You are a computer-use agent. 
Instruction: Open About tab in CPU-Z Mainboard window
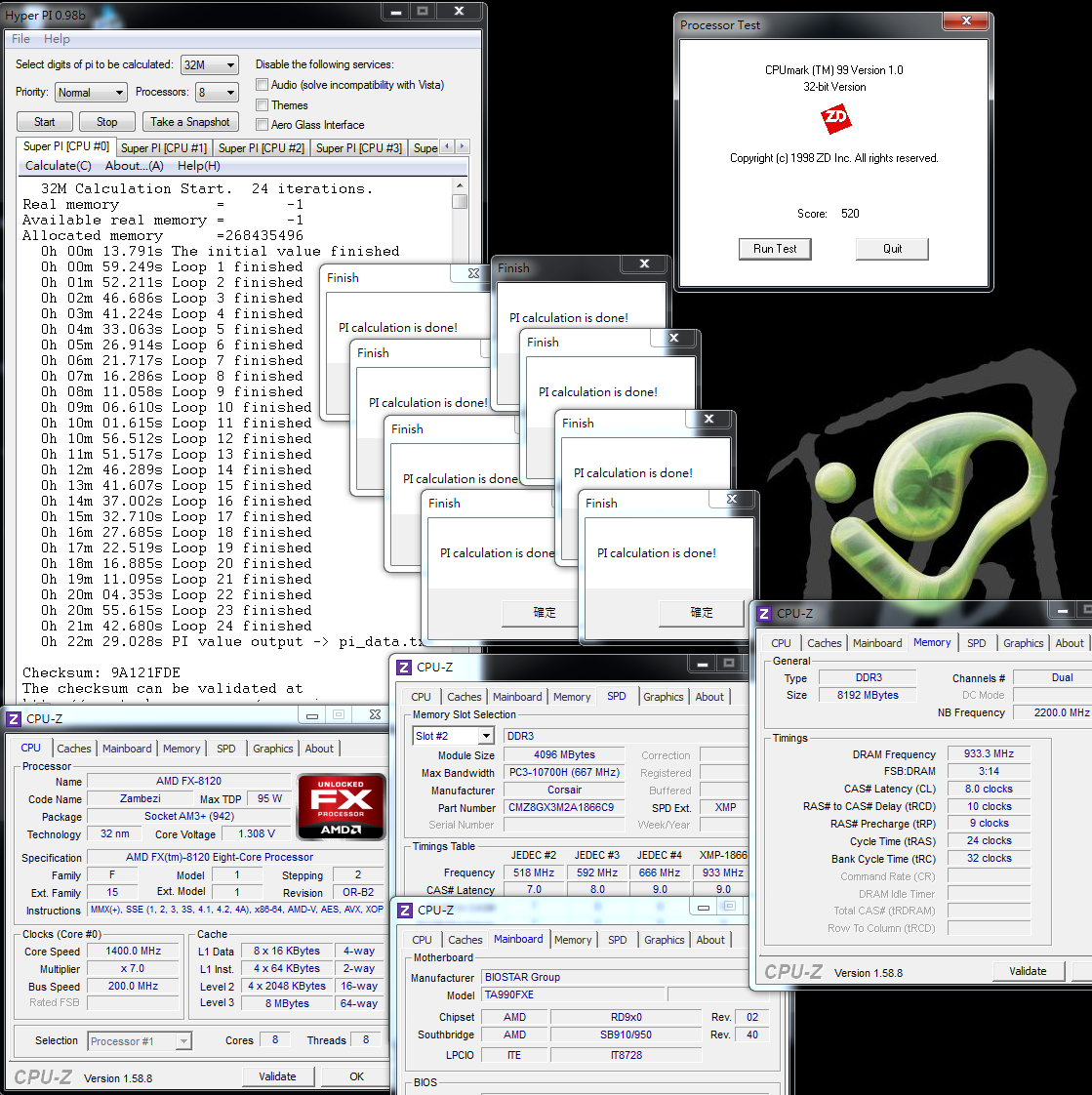pos(710,940)
